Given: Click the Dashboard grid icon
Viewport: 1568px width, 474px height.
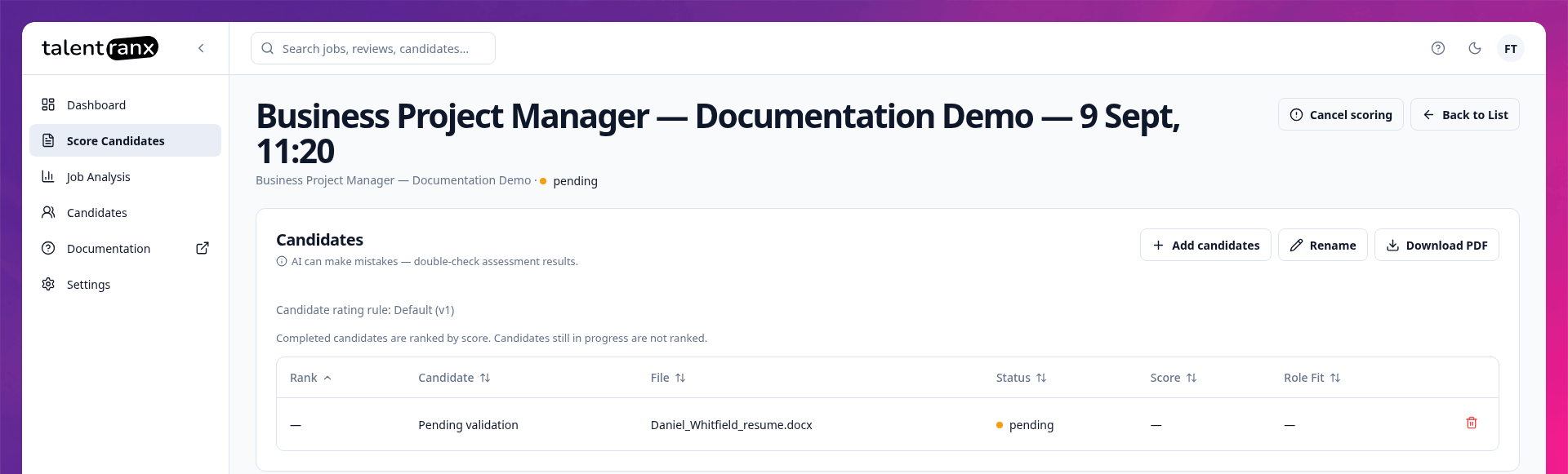Looking at the screenshot, I should (48, 104).
